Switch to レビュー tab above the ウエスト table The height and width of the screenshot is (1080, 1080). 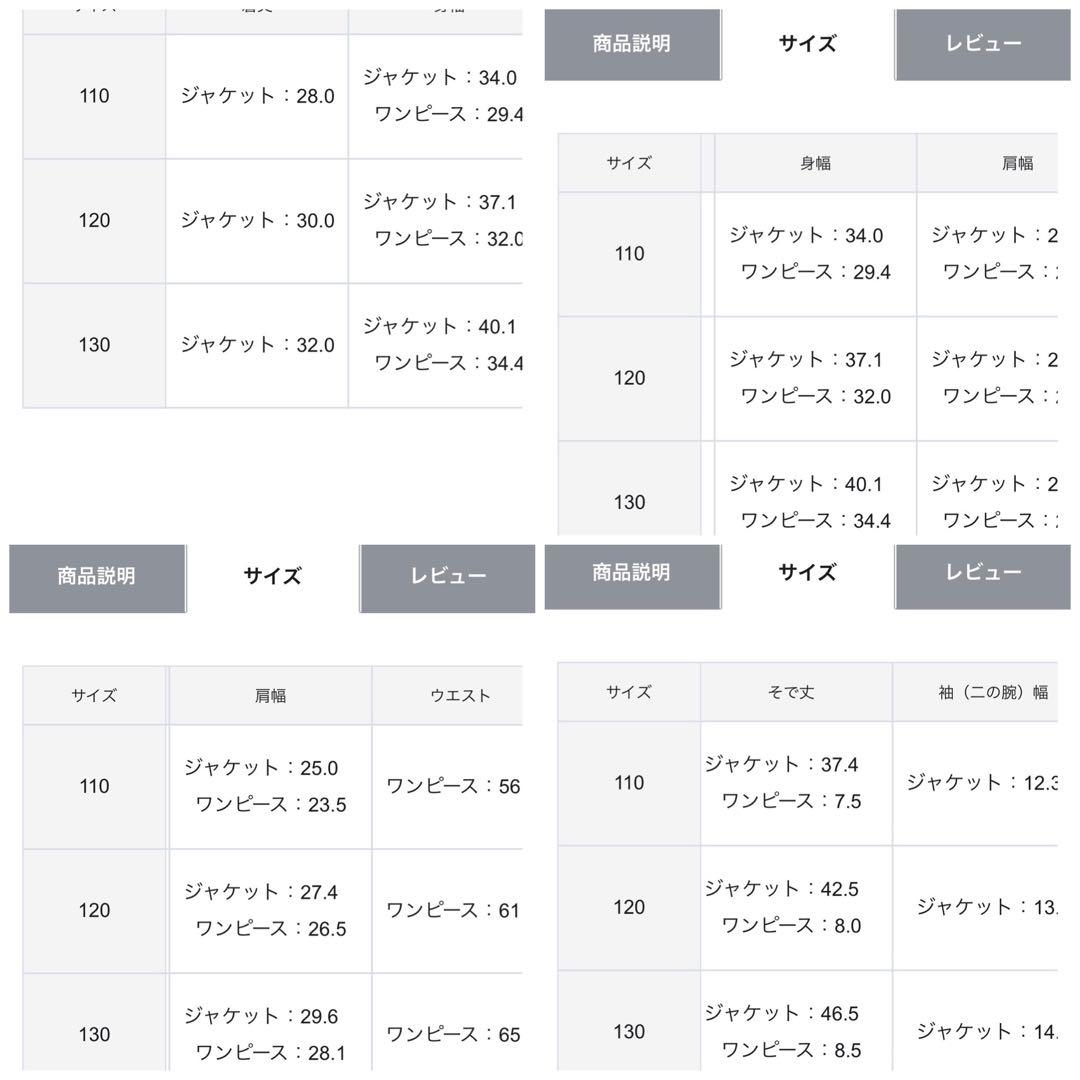[448, 578]
